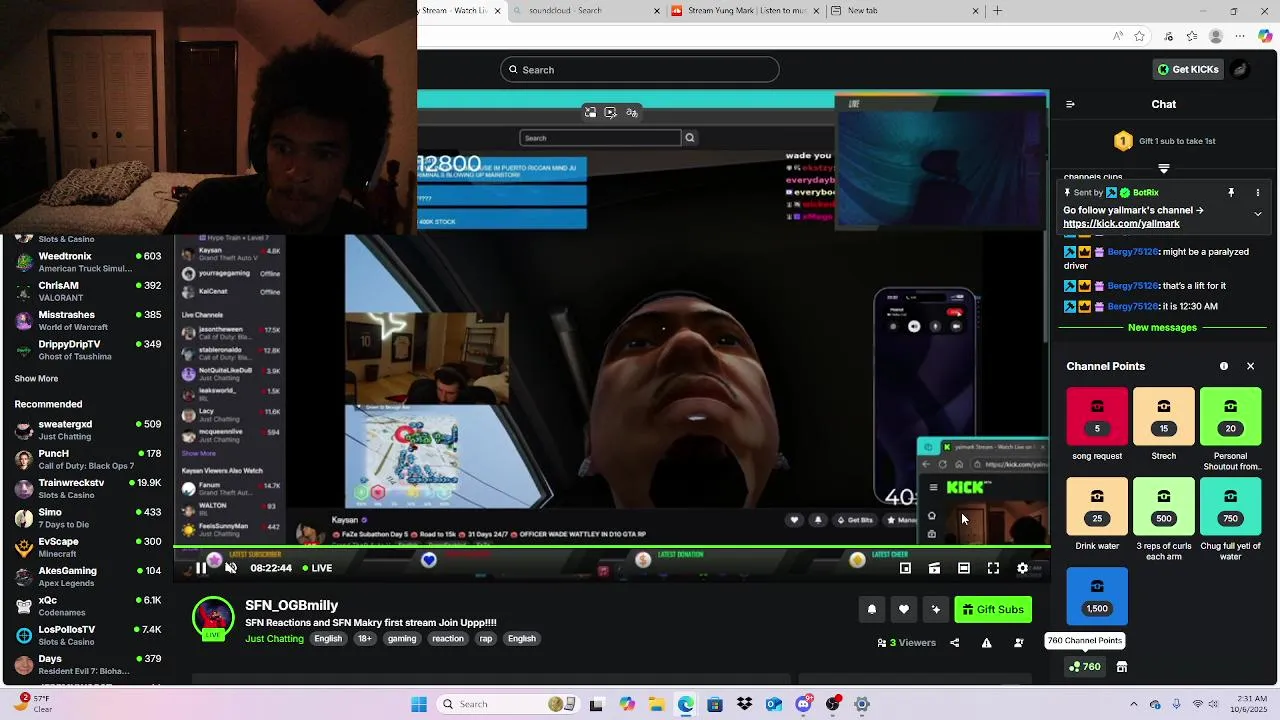Redeem the Strech reward

pos(1164,416)
